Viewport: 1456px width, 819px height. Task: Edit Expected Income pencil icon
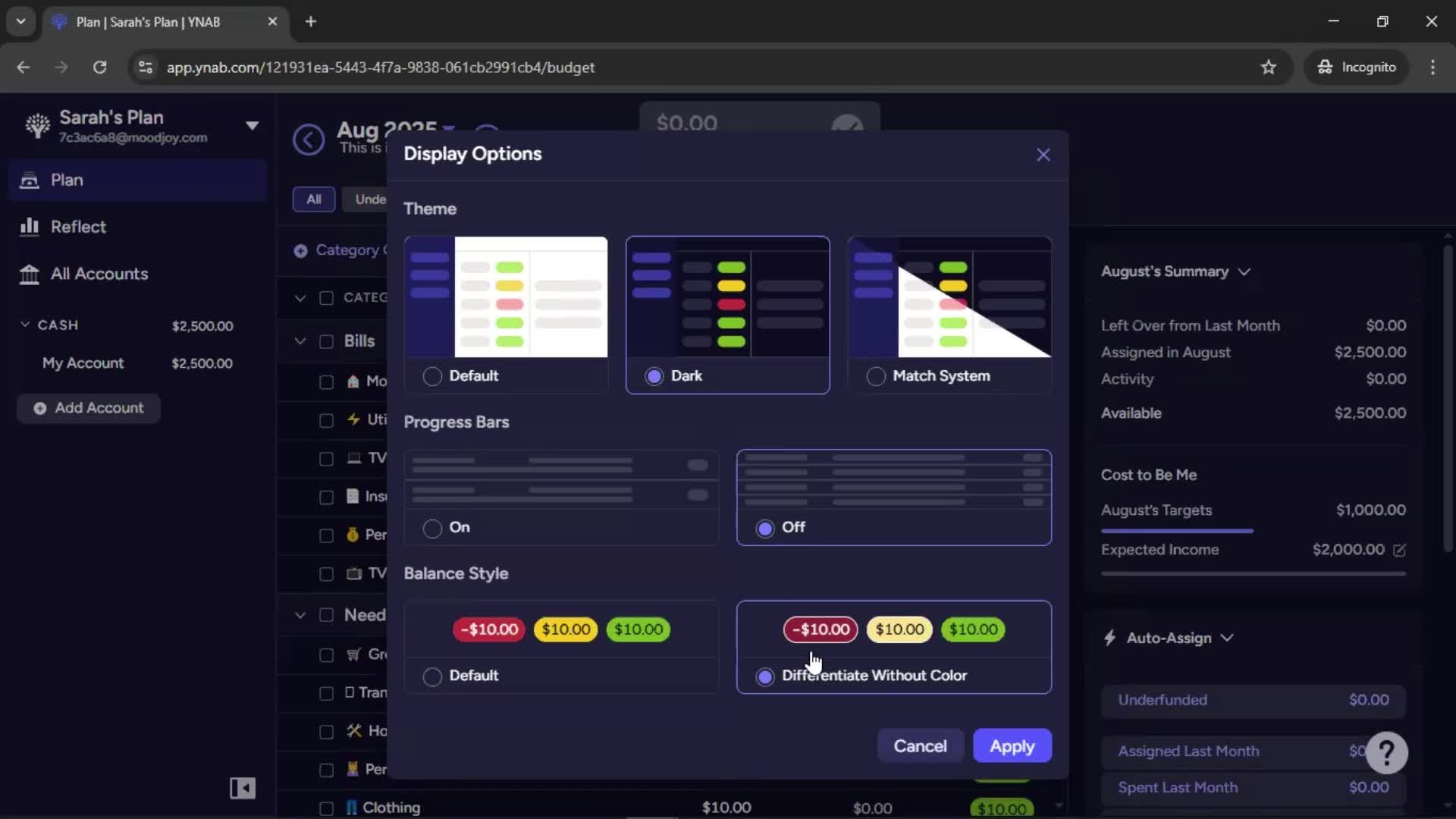tap(1399, 551)
